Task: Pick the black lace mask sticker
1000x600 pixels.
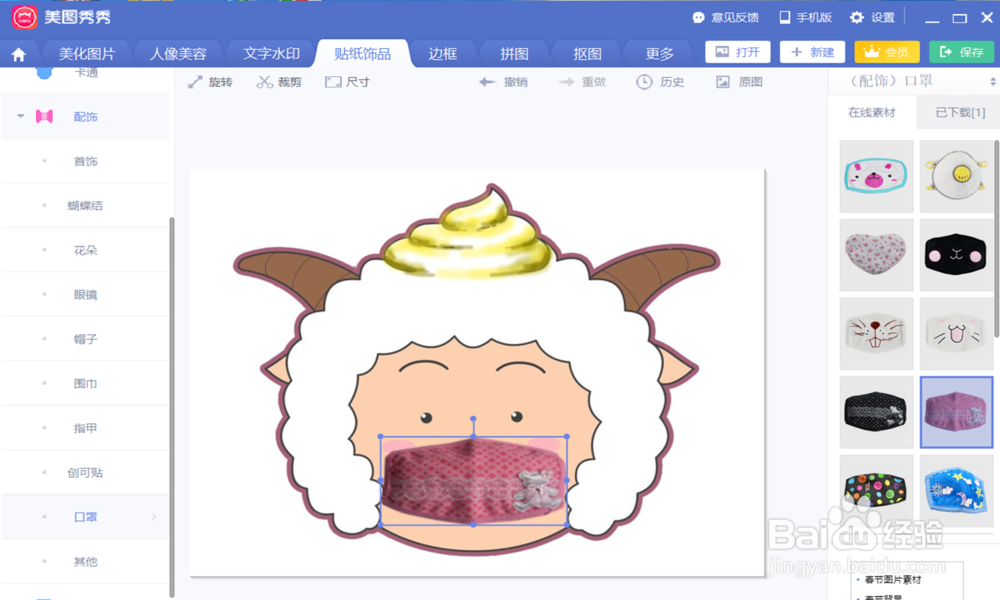Action: tap(876, 413)
